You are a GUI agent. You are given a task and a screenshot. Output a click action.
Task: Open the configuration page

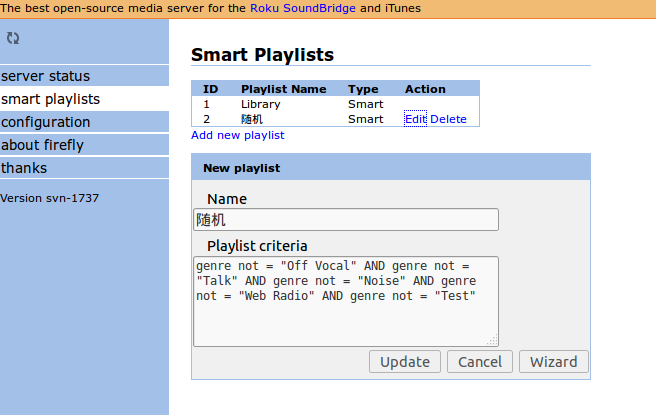click(46, 122)
